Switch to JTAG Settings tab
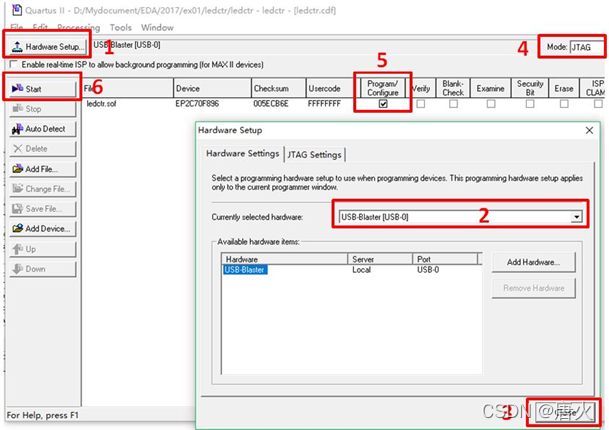The width and height of the screenshot is (609, 430). [x=315, y=155]
